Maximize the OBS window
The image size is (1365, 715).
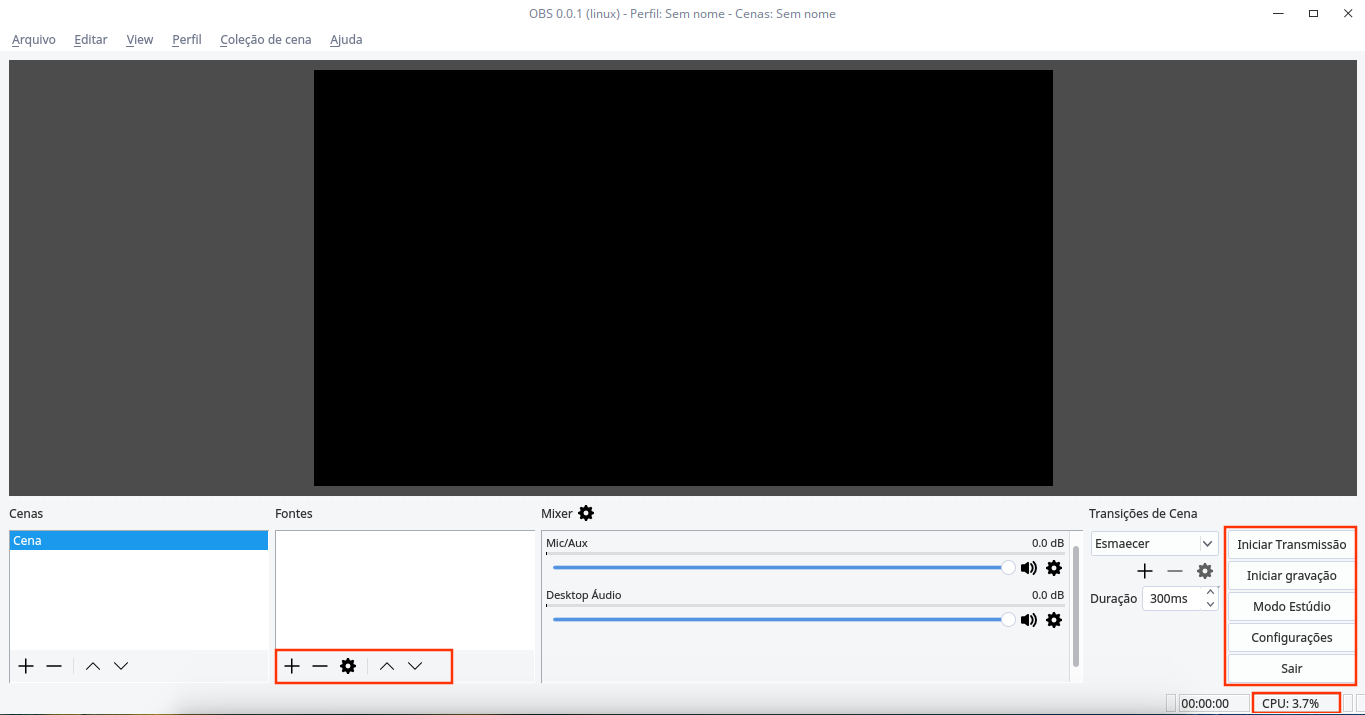point(1313,13)
